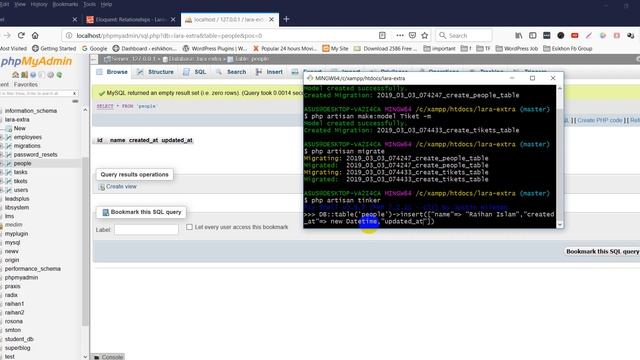Click browser forward arrow
The image size is (640, 360).
pos(7,36)
